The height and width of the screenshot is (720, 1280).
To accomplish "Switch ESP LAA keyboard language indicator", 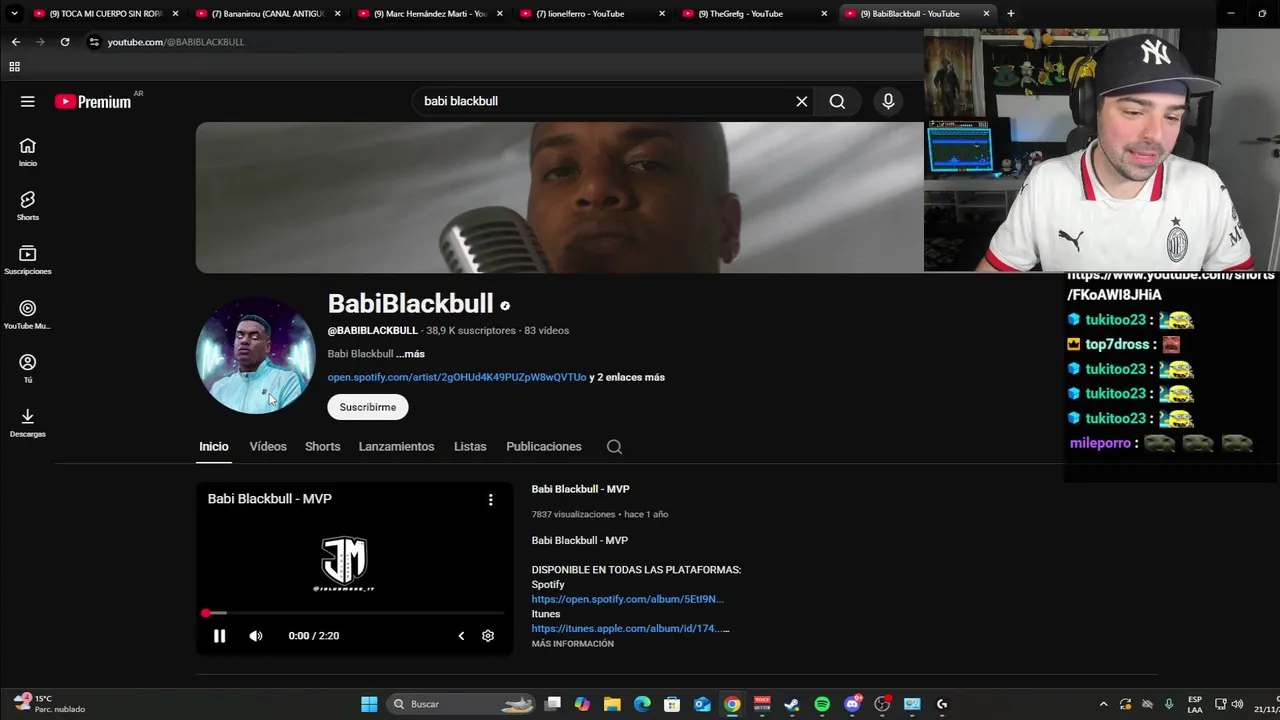I will (1195, 704).
